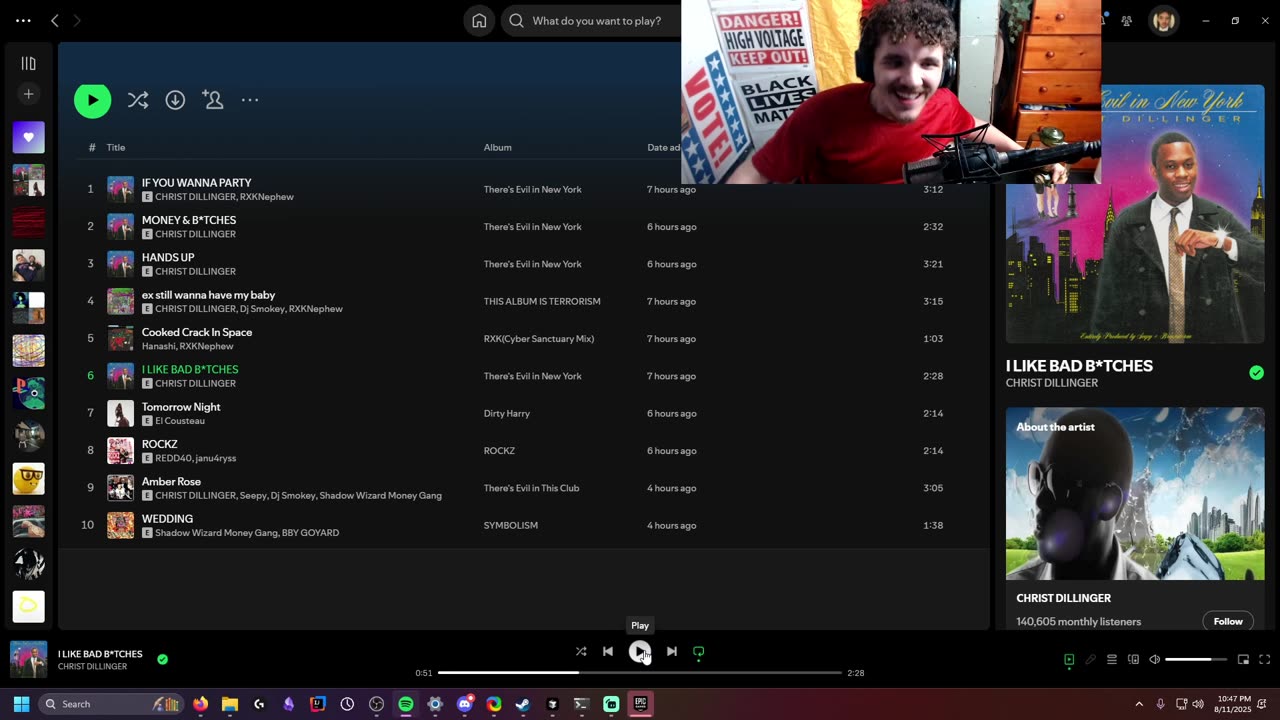Follow CHRIST DILLINGER
Viewport: 1280px width, 720px height.
(x=1228, y=622)
